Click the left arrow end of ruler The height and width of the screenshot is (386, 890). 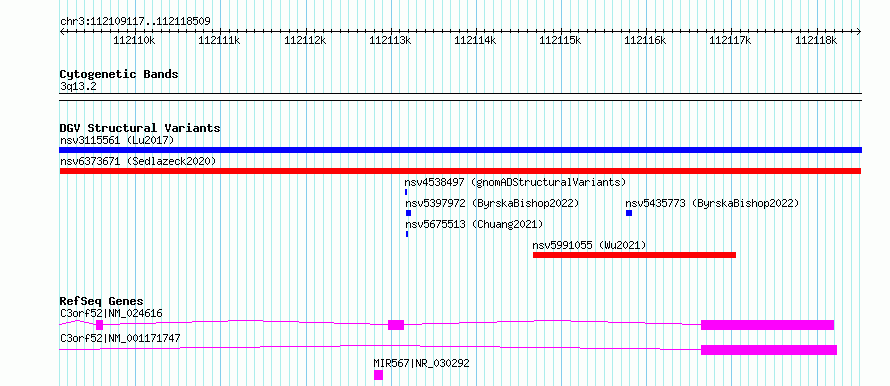[62, 32]
